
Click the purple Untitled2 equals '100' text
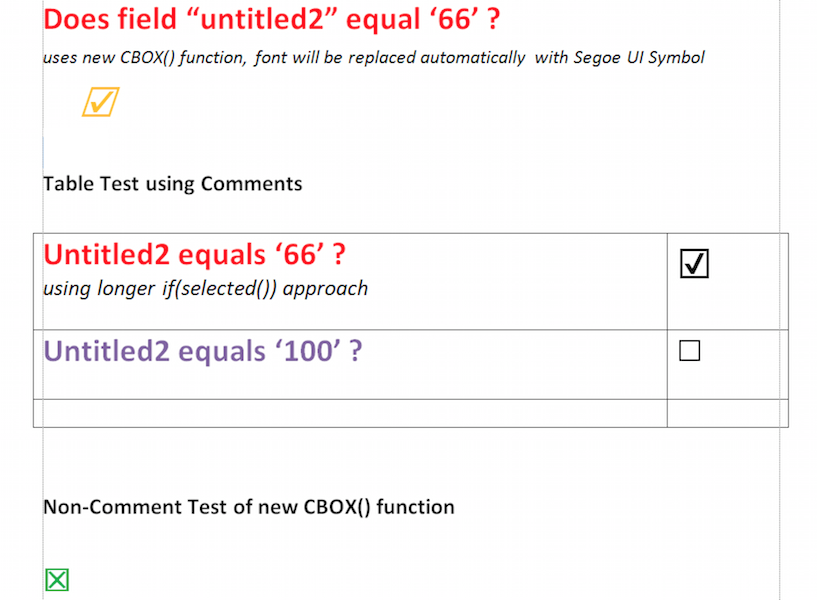tap(203, 351)
